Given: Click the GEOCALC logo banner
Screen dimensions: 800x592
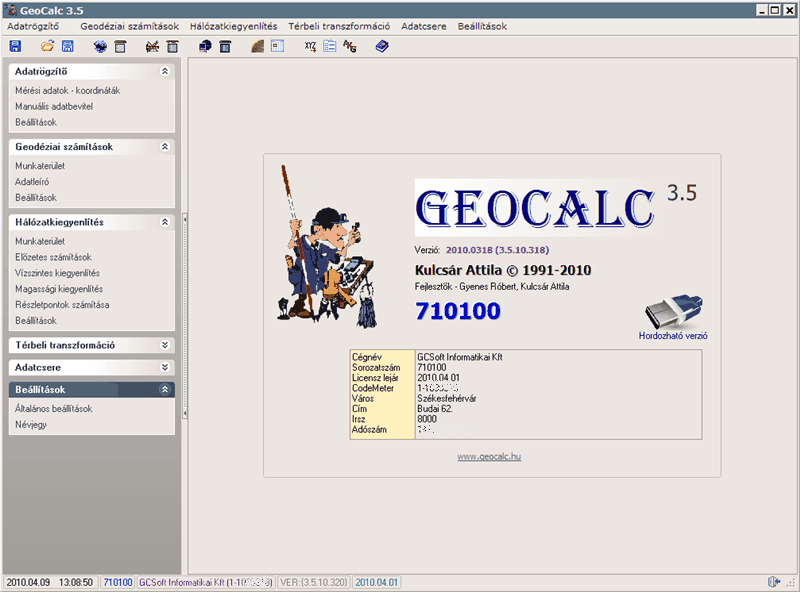Looking at the screenshot, I should 535,207.
